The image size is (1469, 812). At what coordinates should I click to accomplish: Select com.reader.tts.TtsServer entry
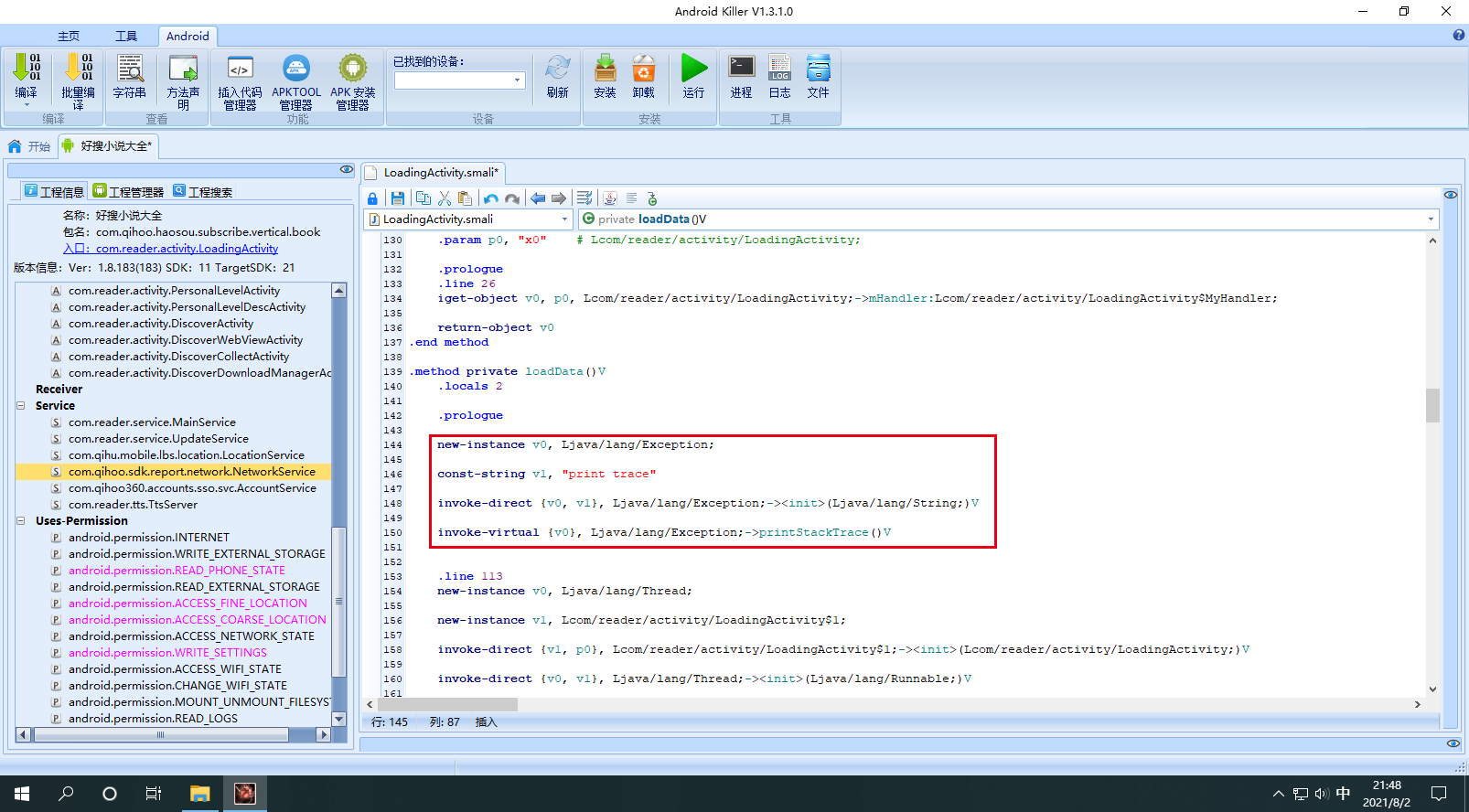(x=133, y=505)
